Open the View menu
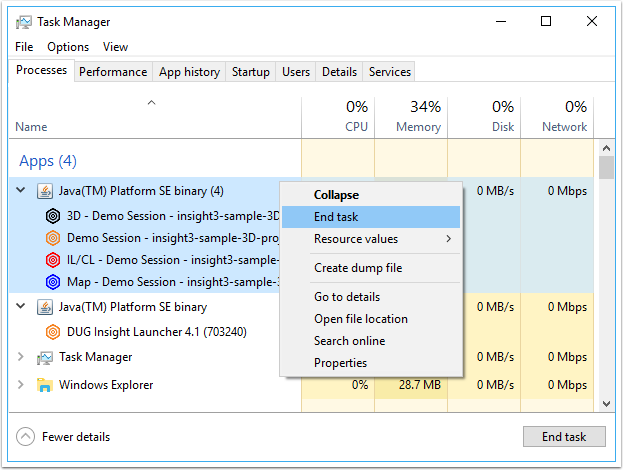 (115, 47)
